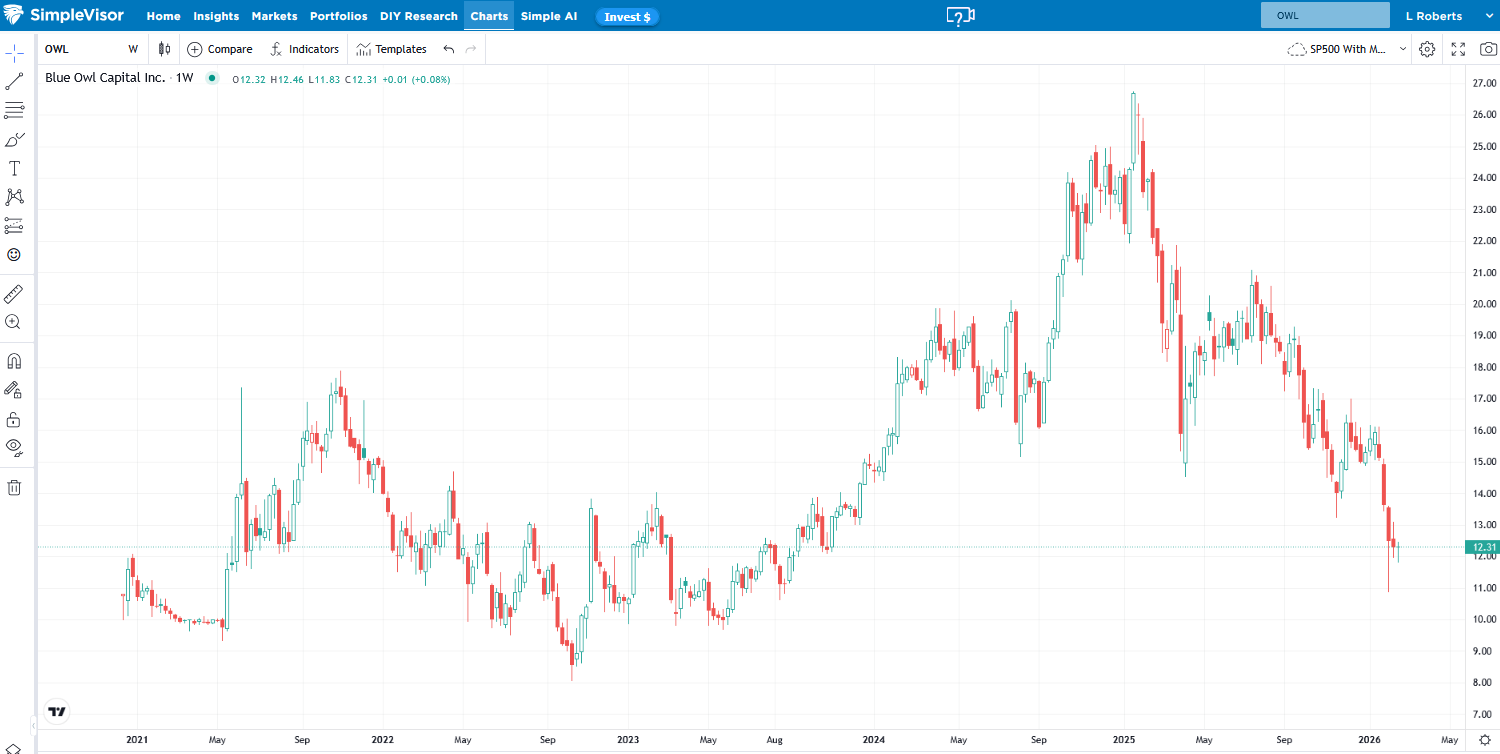Image resolution: width=1500 pixels, height=754 pixels.
Task: Open the Indicators panel
Action: (305, 49)
